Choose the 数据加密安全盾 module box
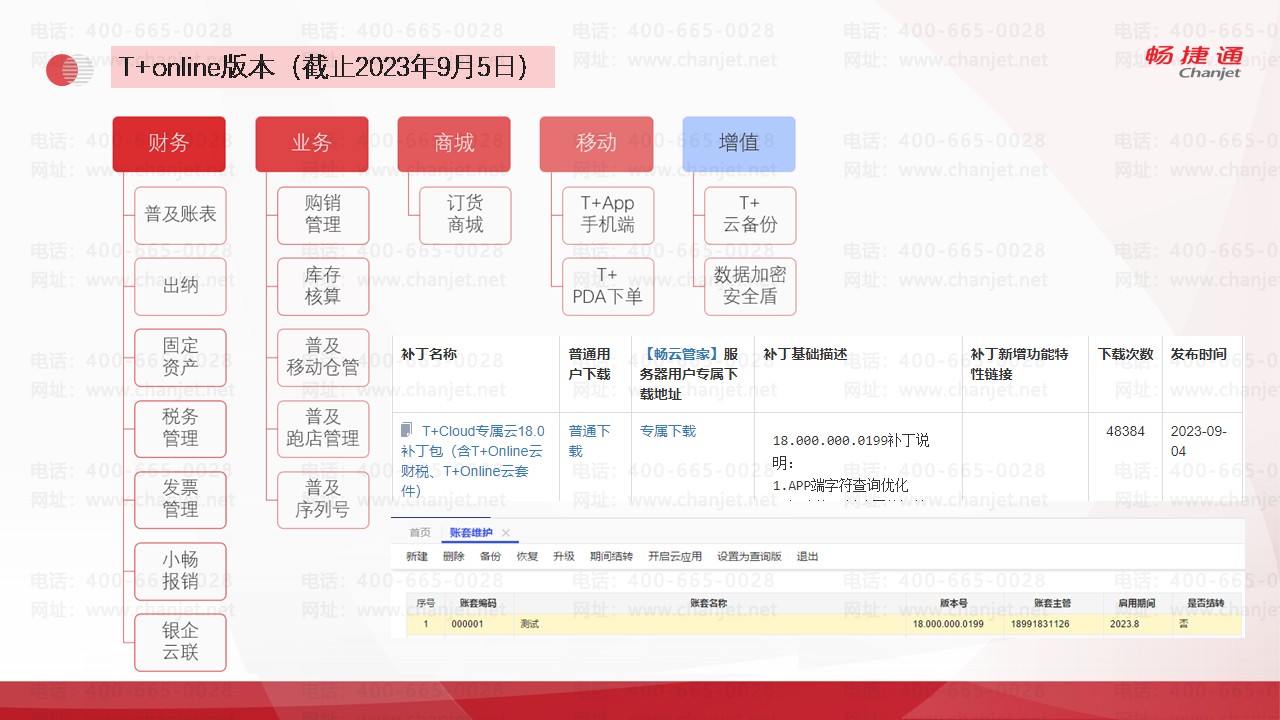The height and width of the screenshot is (720, 1280). pyautogui.click(x=750, y=286)
